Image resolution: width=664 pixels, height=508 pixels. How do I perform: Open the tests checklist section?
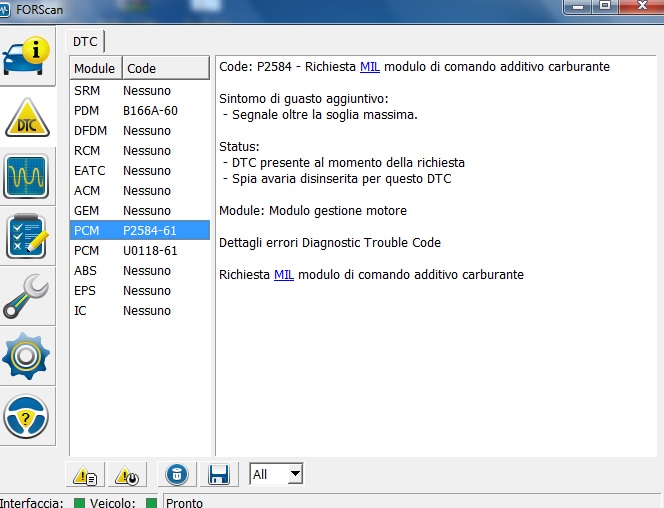point(28,237)
